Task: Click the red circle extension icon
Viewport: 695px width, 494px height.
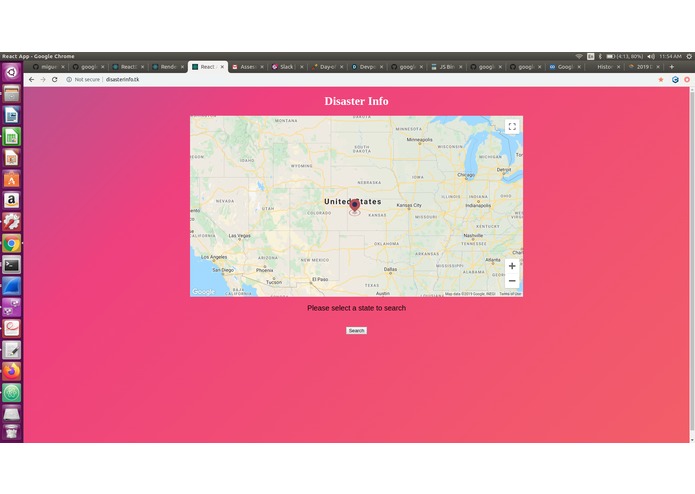Action: [x=687, y=80]
